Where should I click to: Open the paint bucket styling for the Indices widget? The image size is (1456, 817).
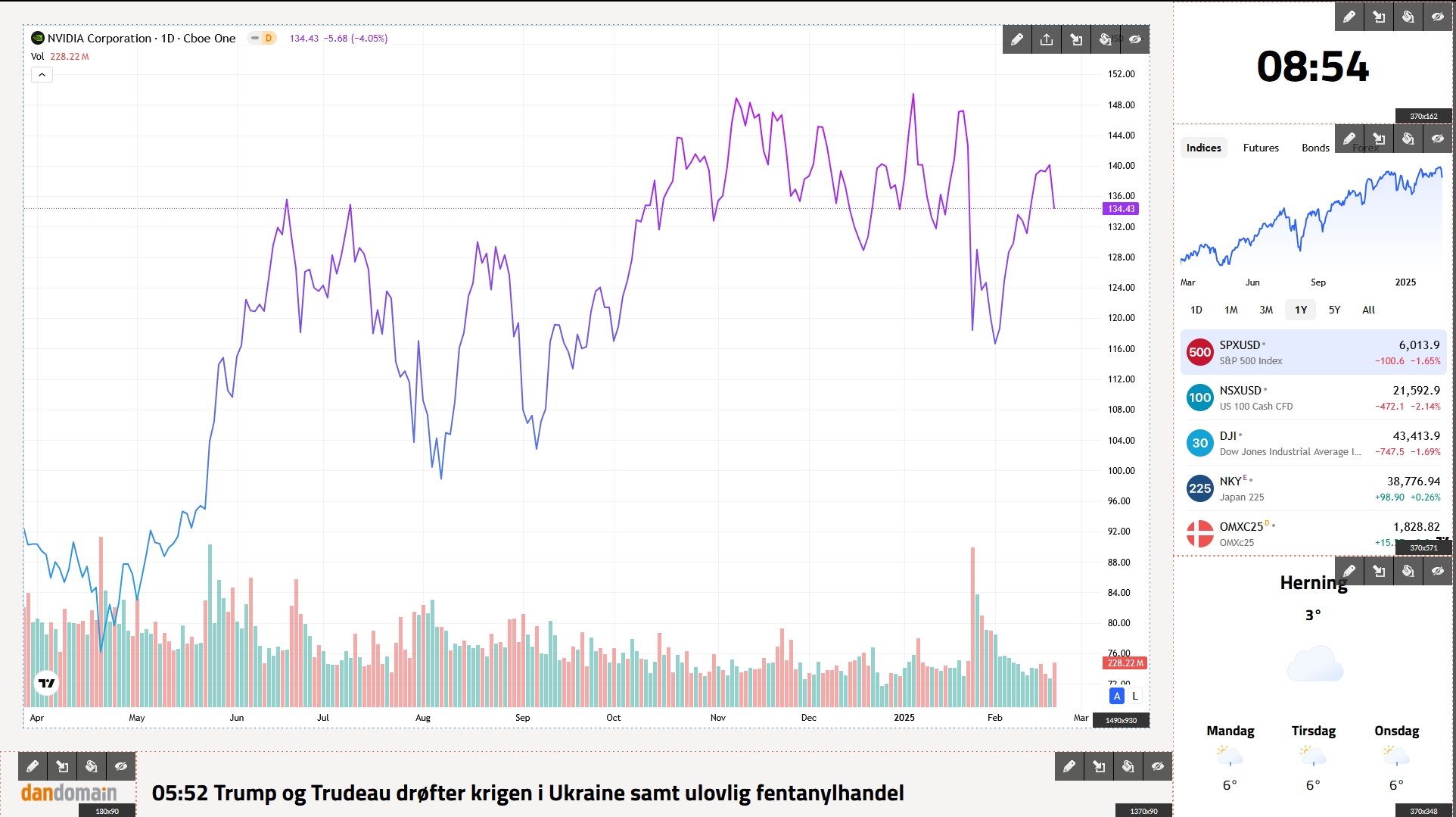coord(1408,139)
